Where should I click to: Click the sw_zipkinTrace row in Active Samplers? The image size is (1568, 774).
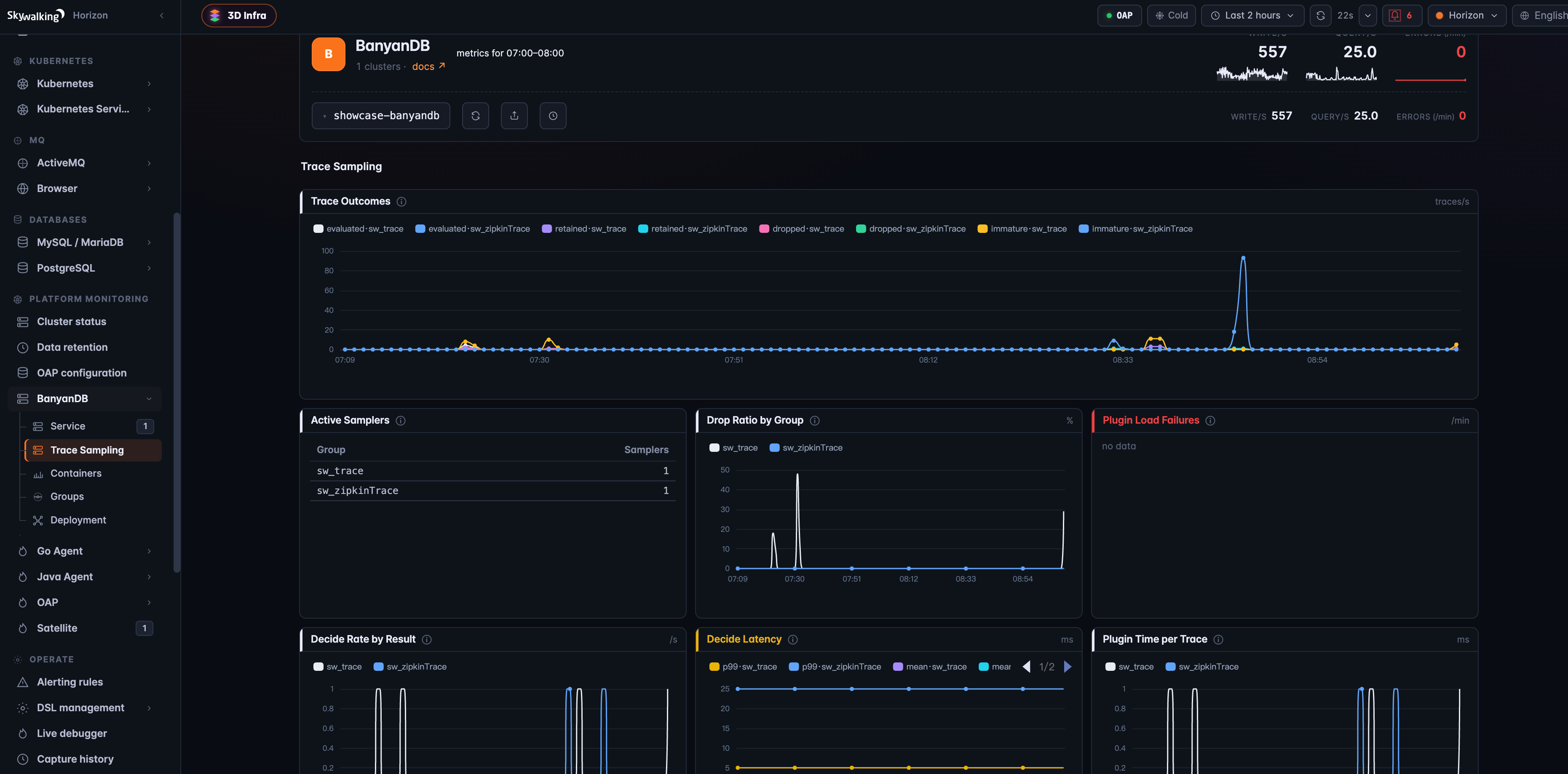tap(492, 491)
